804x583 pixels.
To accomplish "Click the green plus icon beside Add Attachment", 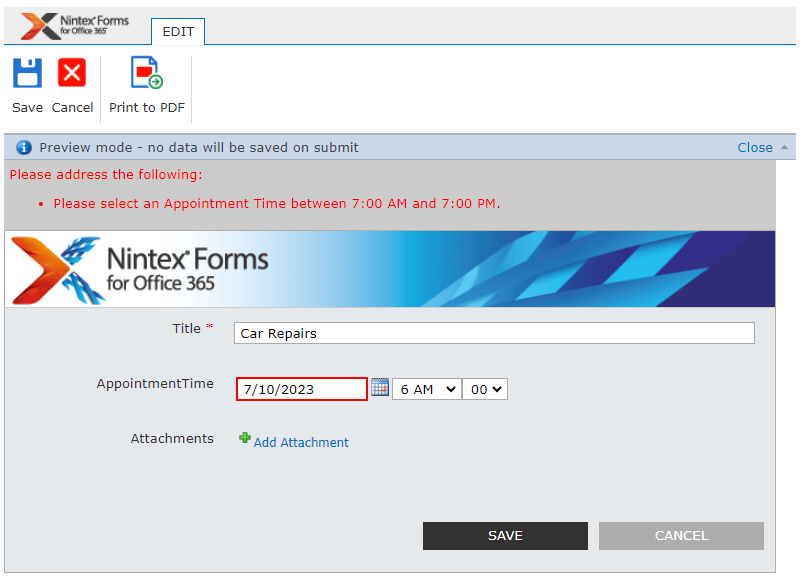I will [245, 438].
